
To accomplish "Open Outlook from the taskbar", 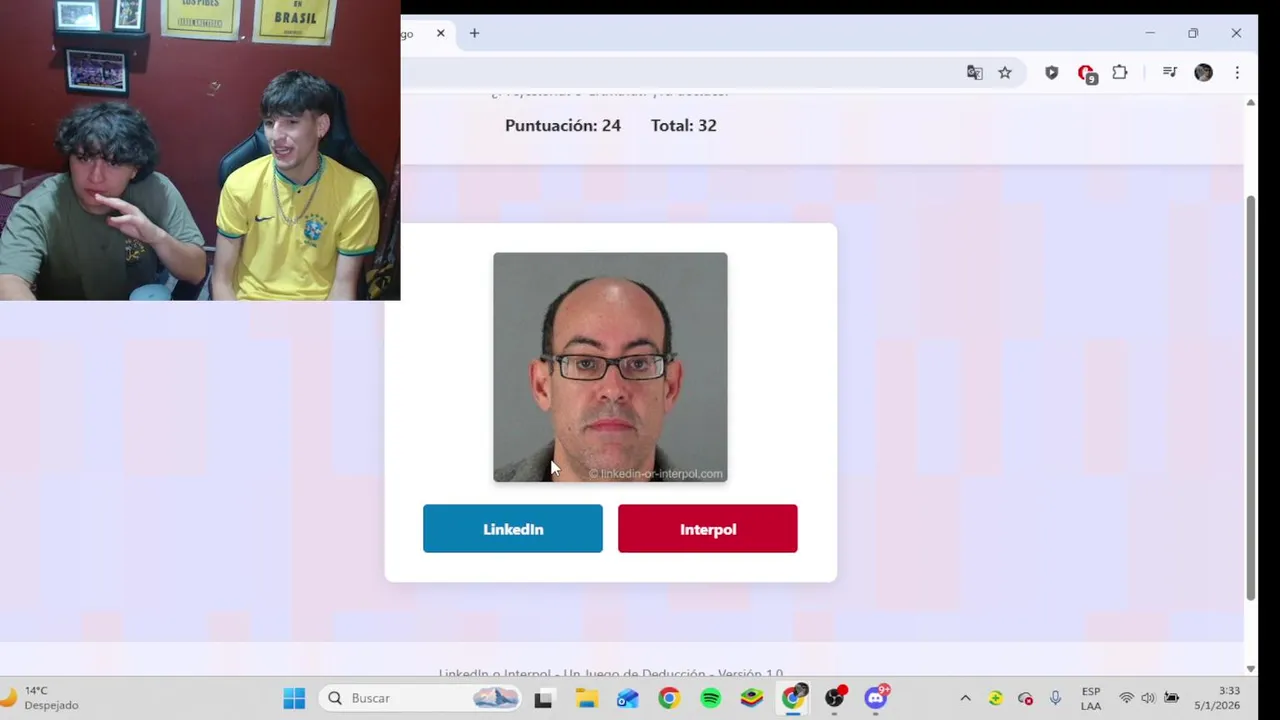I will 627,698.
